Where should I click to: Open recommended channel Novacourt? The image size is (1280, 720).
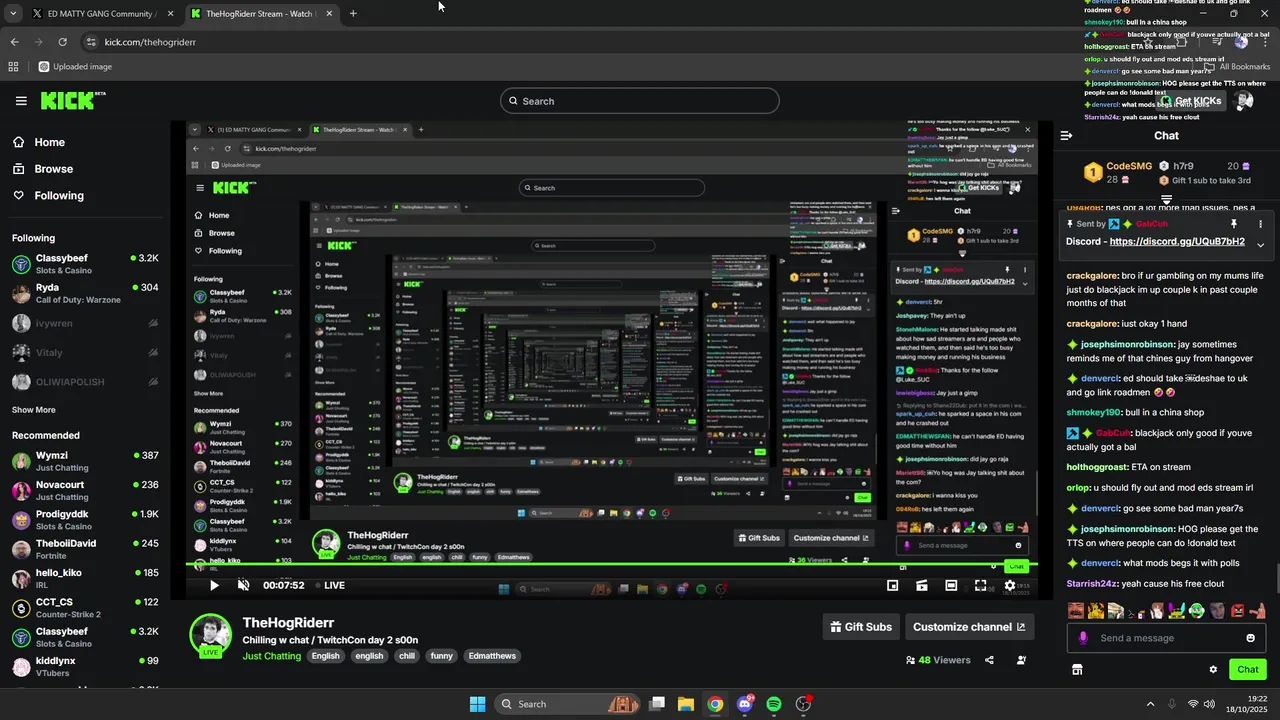tap(85, 490)
